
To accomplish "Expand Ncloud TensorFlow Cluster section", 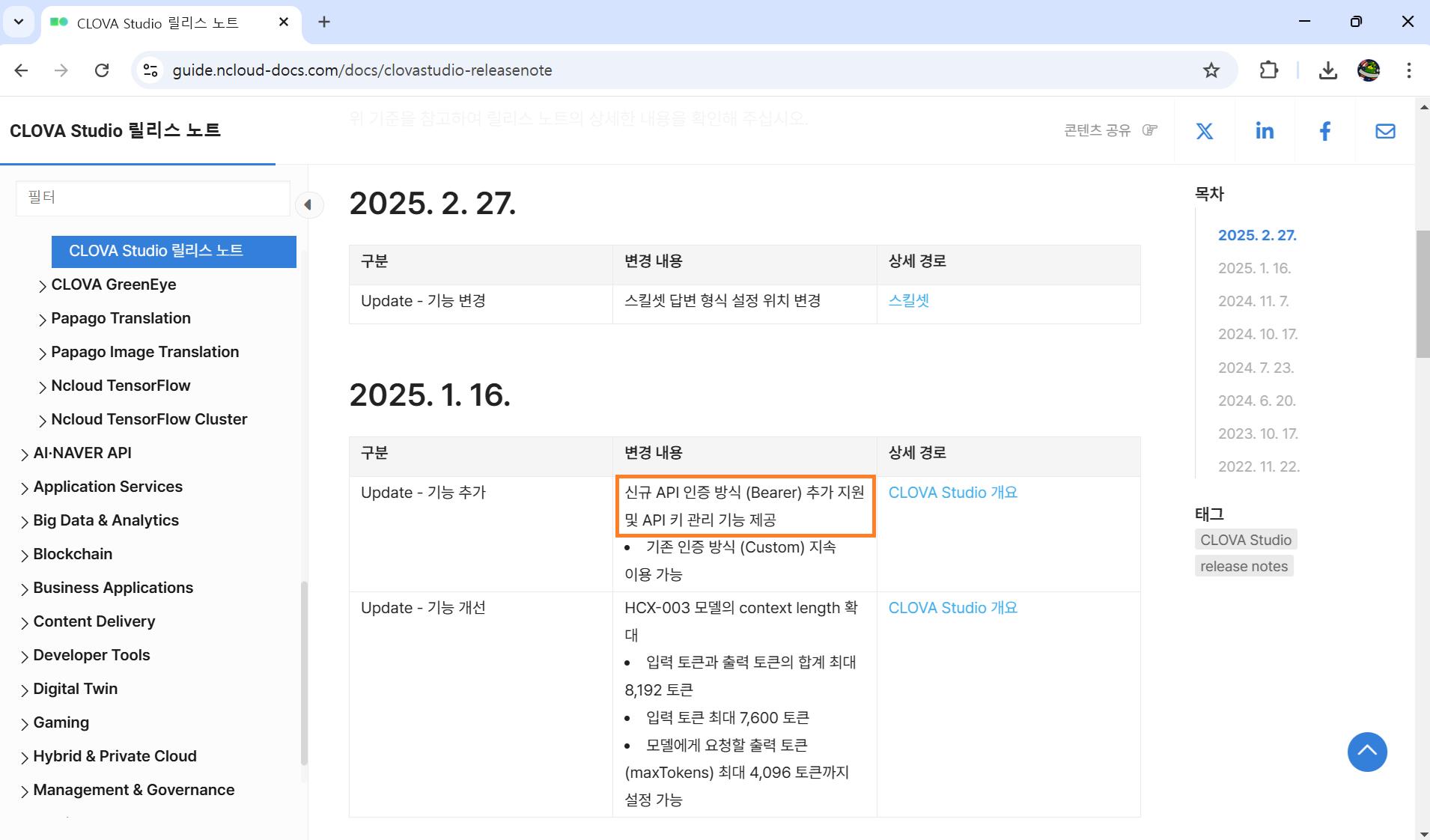I will click(x=42, y=420).
